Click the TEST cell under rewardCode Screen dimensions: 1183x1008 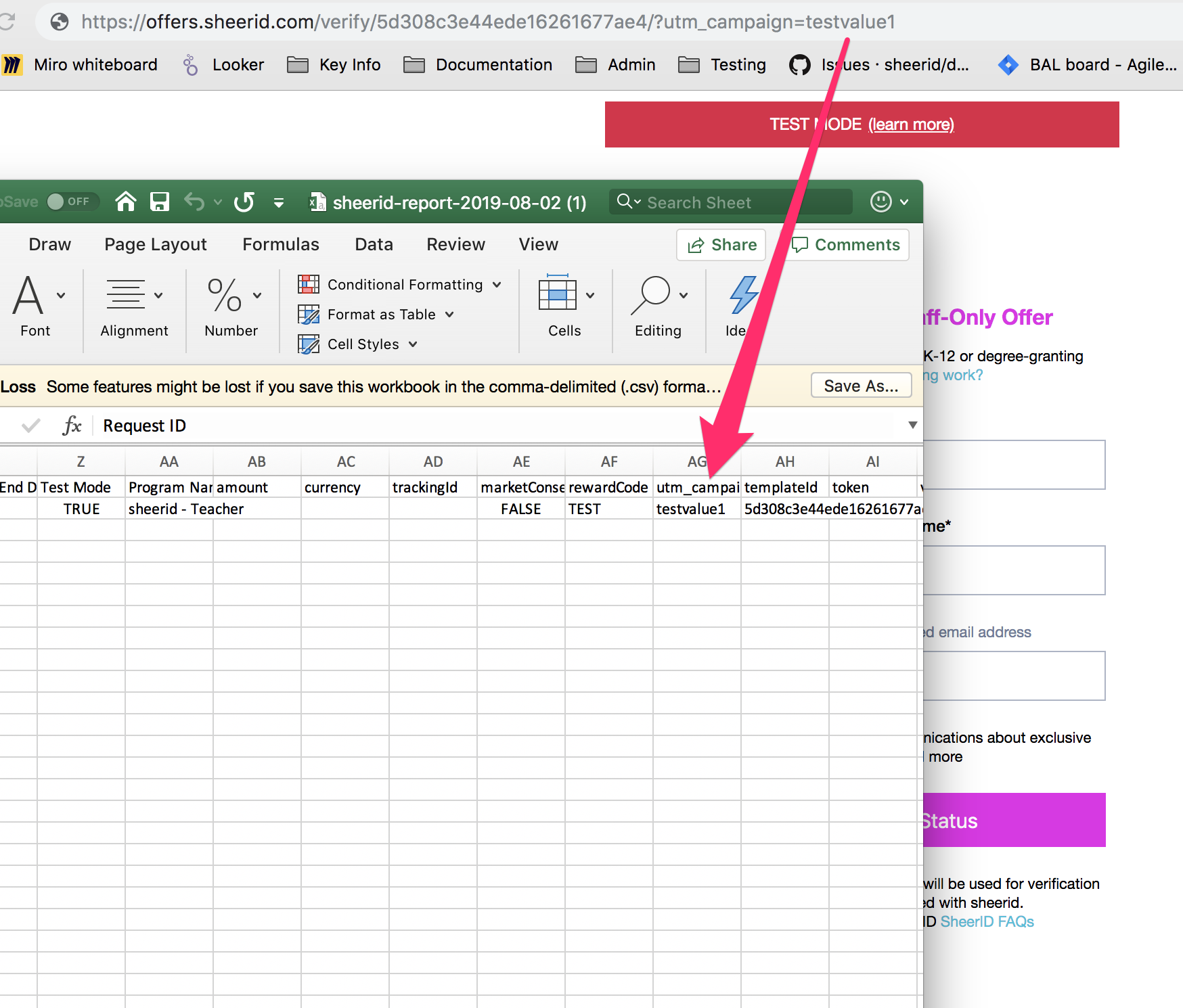coord(609,509)
